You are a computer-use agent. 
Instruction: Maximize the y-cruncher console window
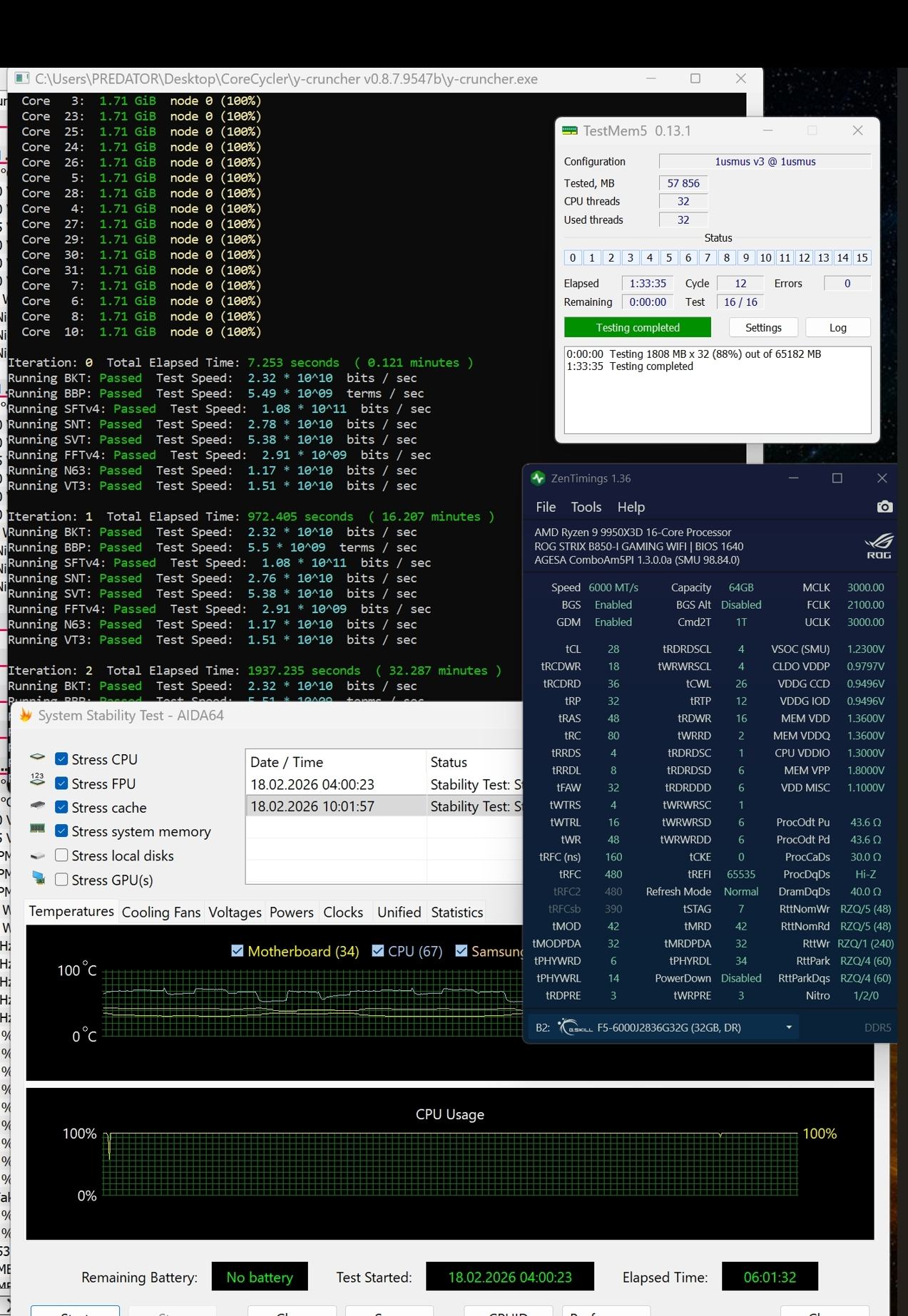coord(695,78)
